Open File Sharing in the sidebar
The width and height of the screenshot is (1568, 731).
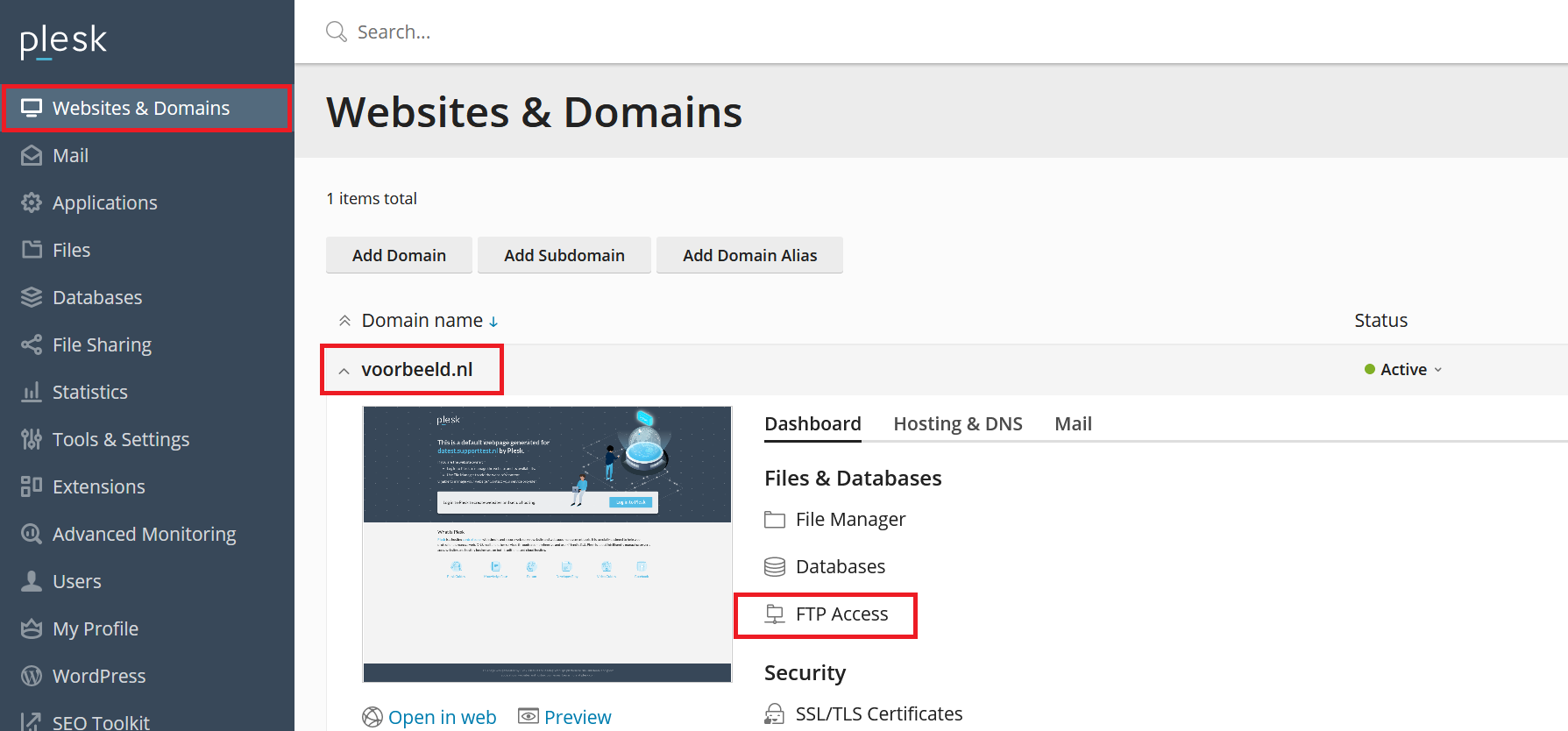click(147, 344)
